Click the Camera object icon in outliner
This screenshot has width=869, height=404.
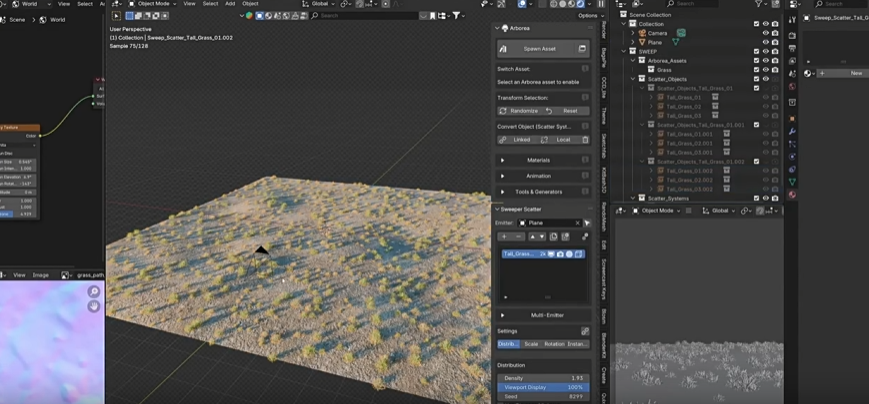tap(642, 33)
